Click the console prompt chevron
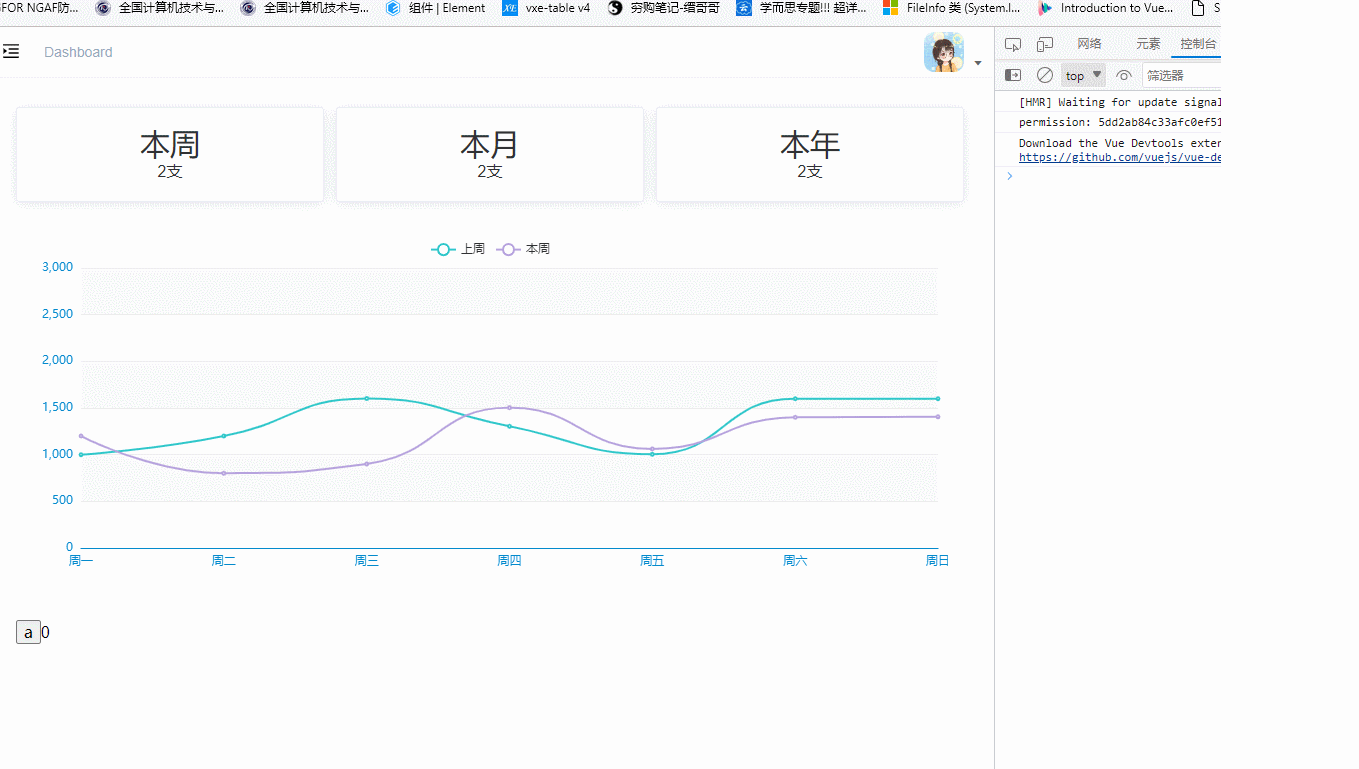This screenshot has width=1359, height=769. tap(1010, 176)
